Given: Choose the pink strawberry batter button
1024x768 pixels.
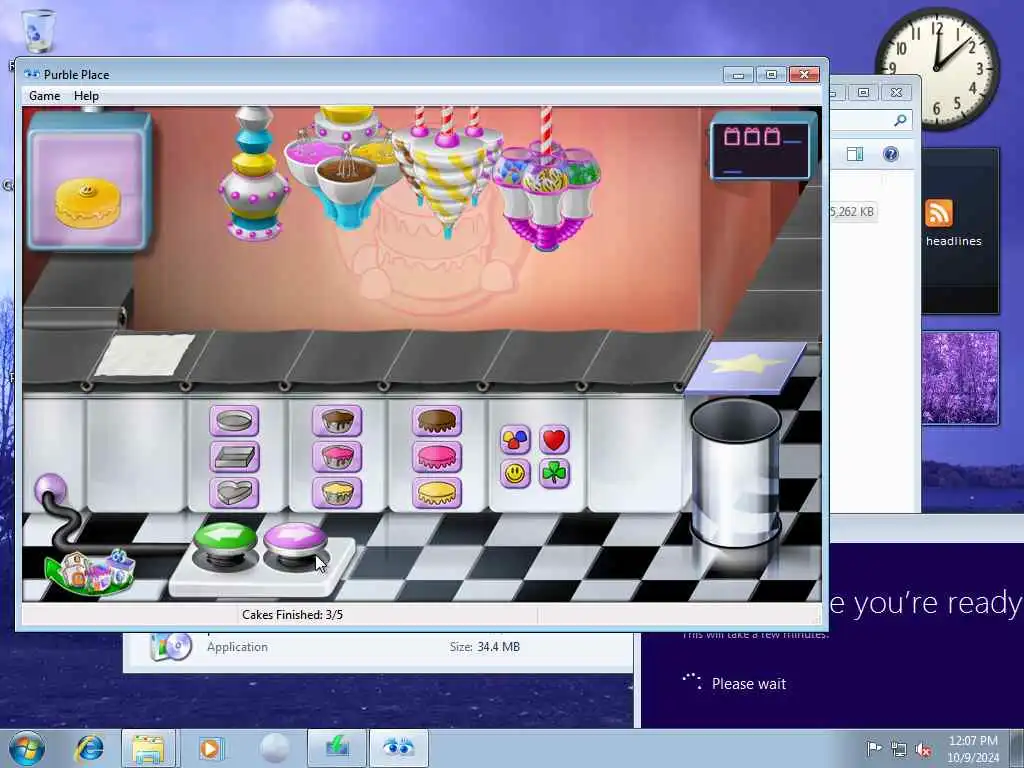Looking at the screenshot, I should (337, 456).
